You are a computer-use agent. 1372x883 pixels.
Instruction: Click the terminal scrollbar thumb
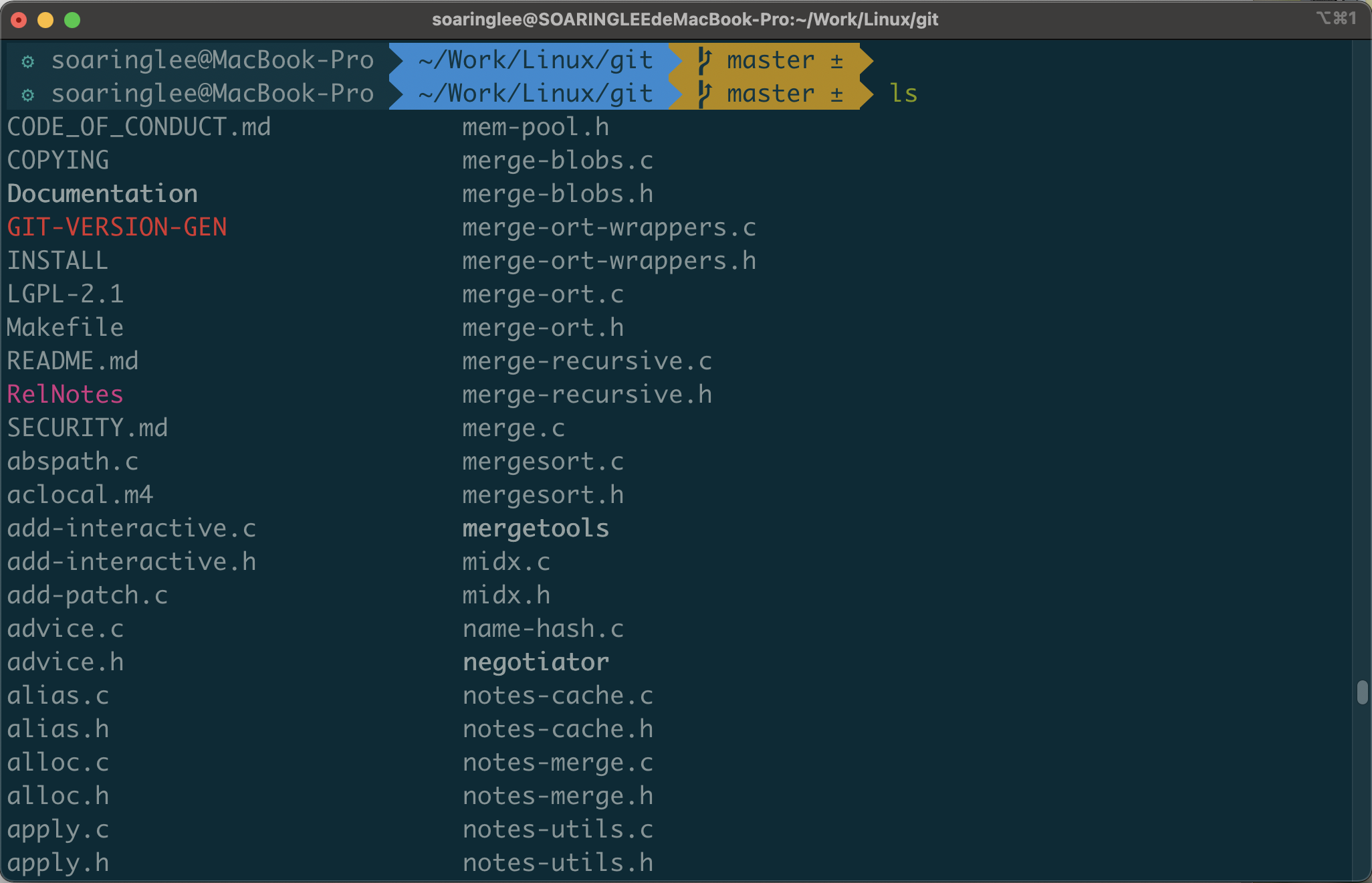[1362, 692]
